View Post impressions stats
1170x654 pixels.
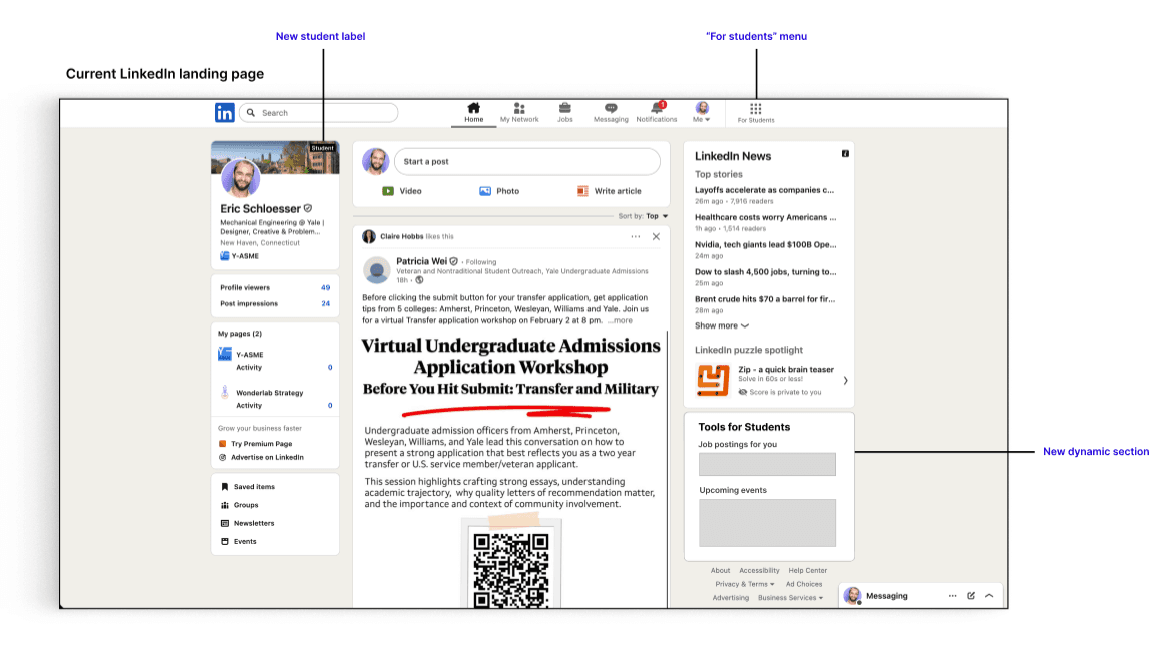click(x=275, y=303)
